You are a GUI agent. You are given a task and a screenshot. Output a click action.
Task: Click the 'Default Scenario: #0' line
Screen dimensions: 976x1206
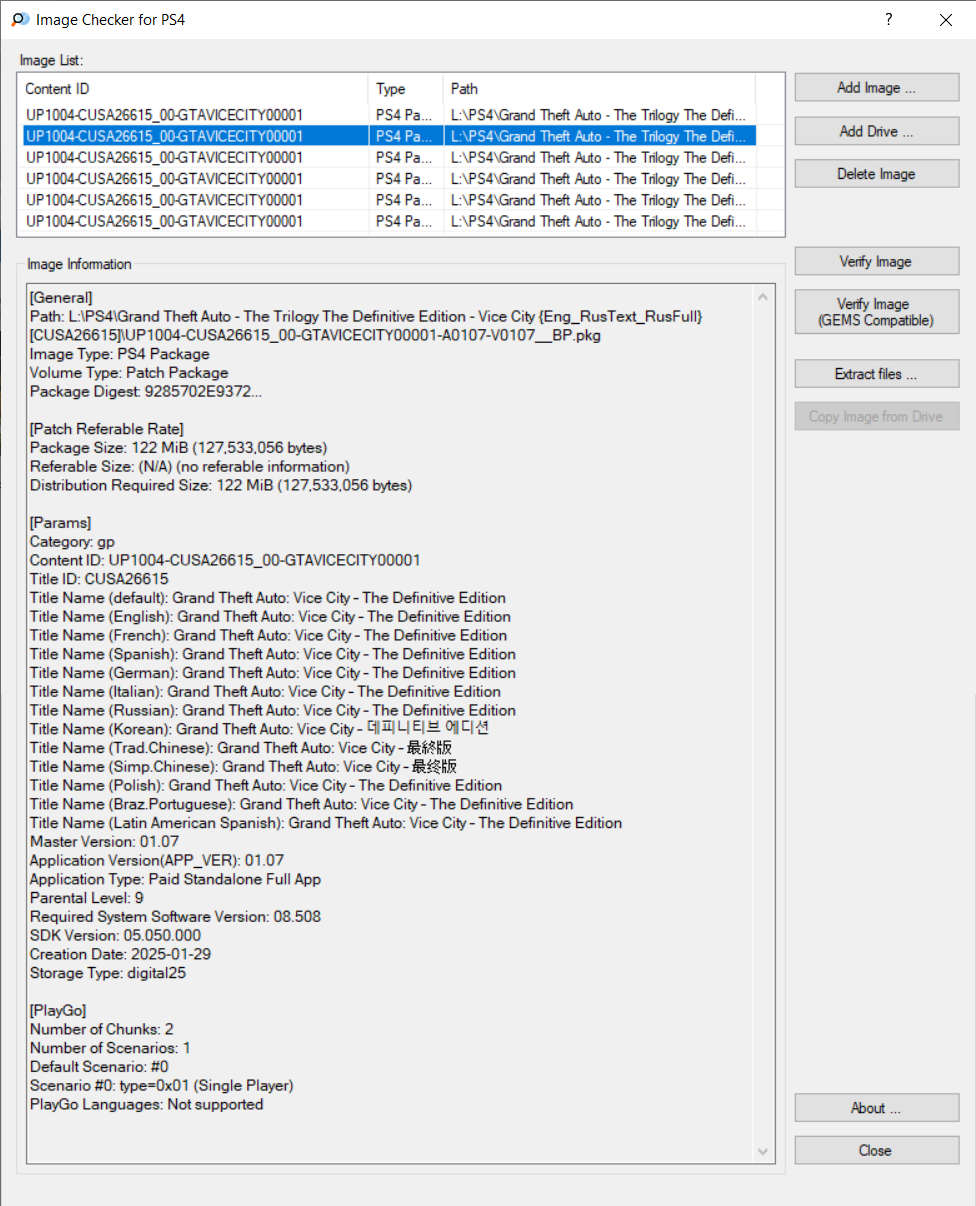pos(99,1067)
